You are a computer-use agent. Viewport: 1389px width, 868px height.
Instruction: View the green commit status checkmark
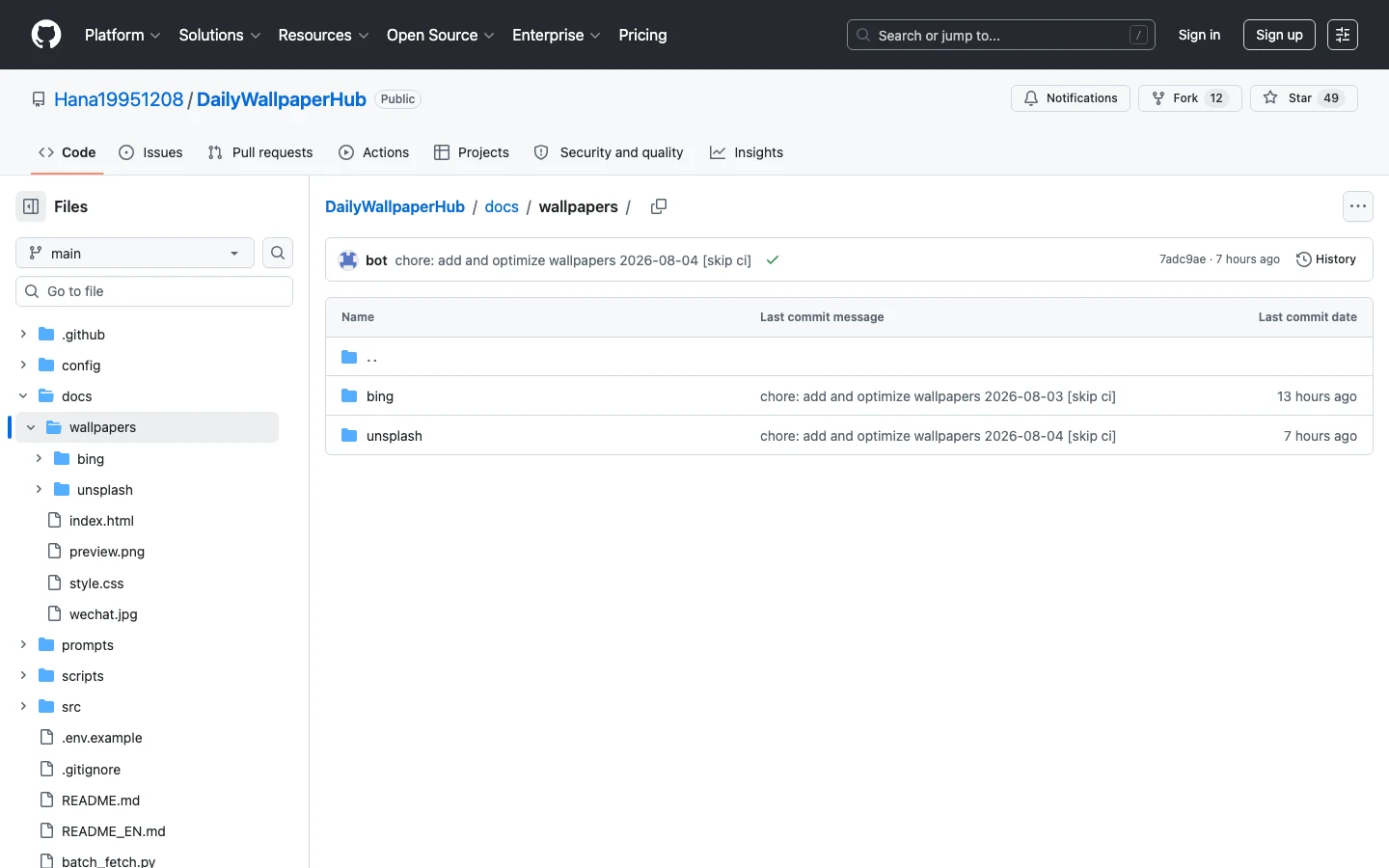point(773,259)
